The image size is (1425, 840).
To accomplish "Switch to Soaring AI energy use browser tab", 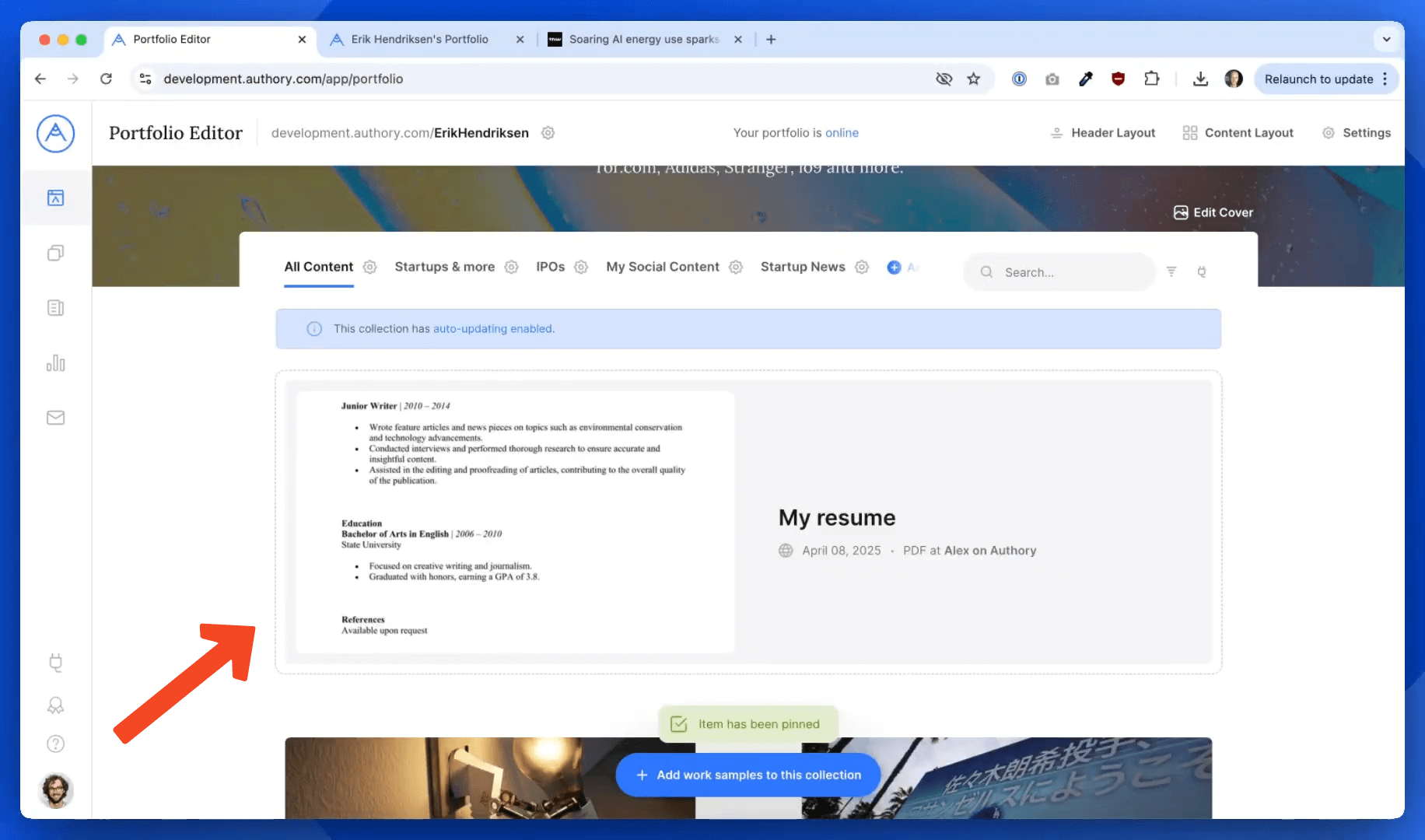I will click(x=644, y=39).
